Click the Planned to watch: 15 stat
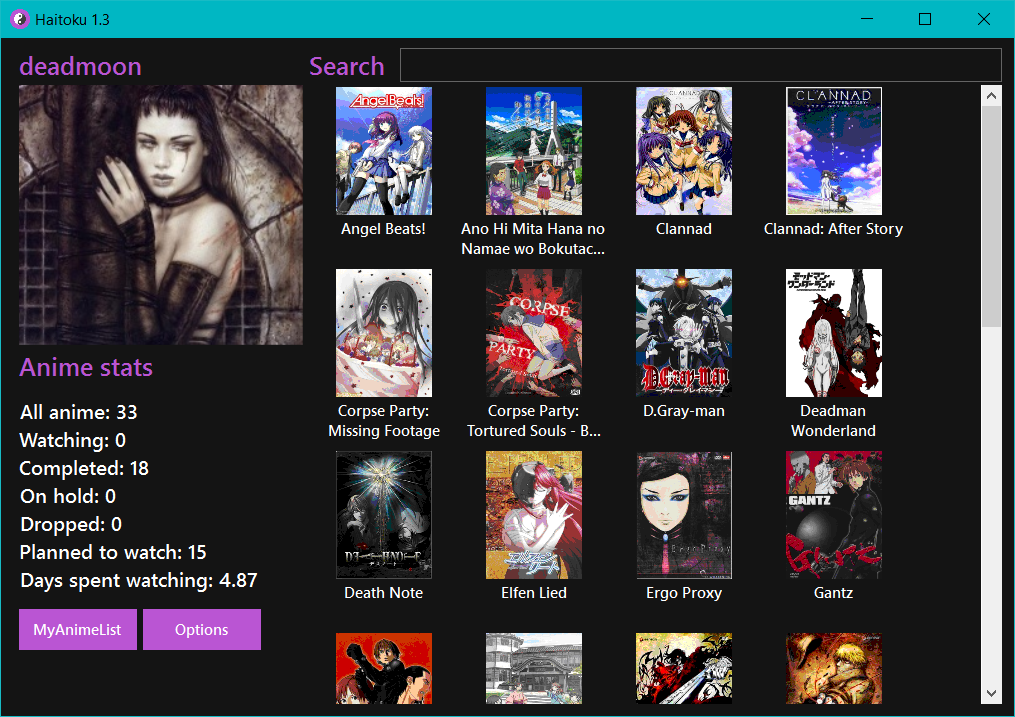Screen dimensions: 1015x717 [113, 552]
